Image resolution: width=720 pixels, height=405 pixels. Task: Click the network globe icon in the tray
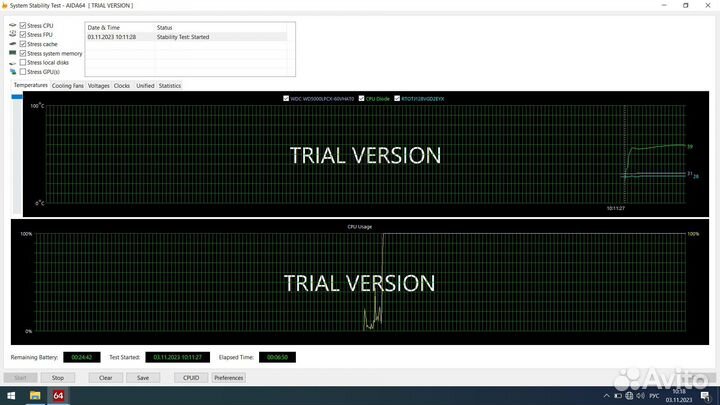click(629, 396)
